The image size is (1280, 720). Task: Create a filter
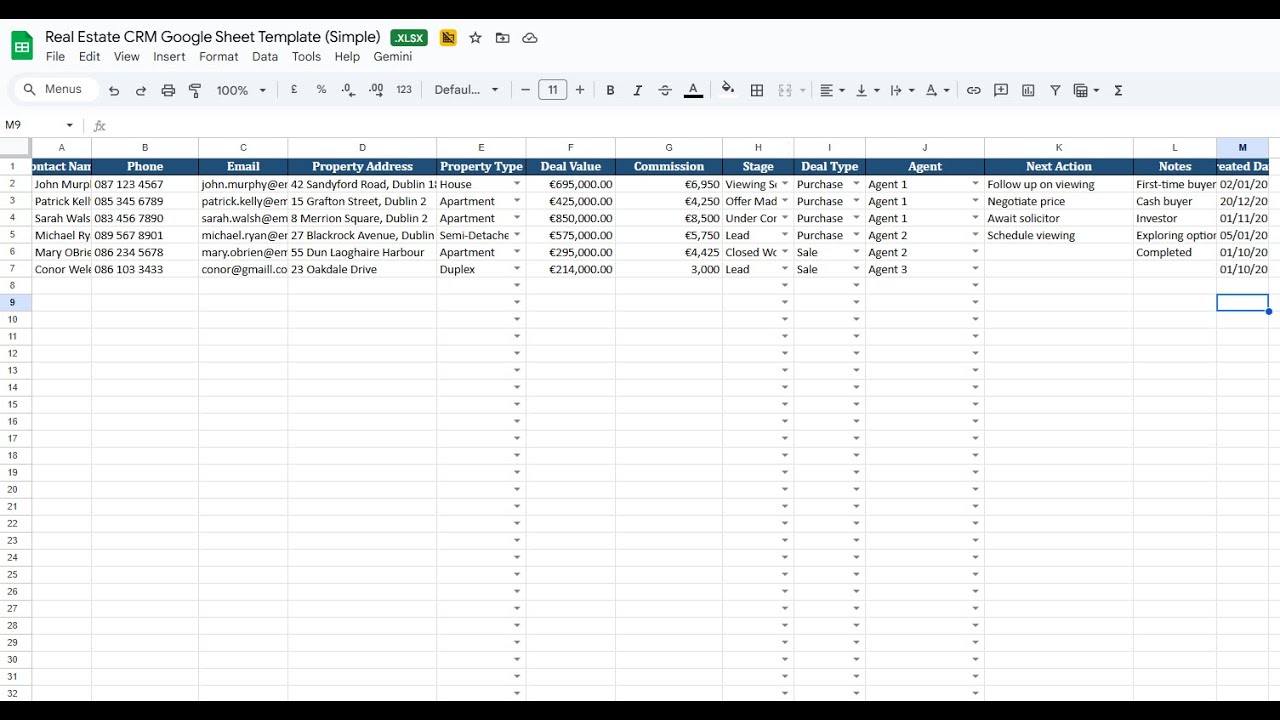tap(1055, 90)
